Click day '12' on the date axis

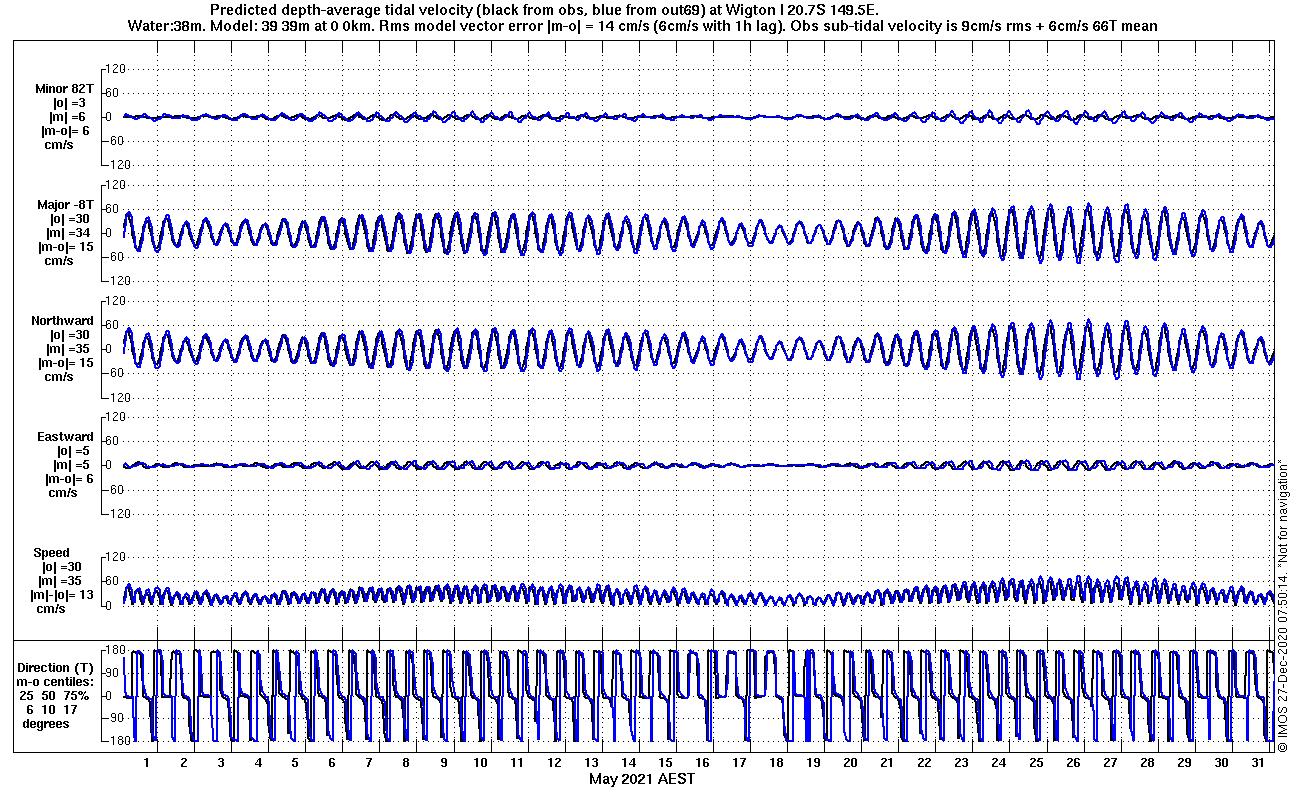tap(554, 763)
